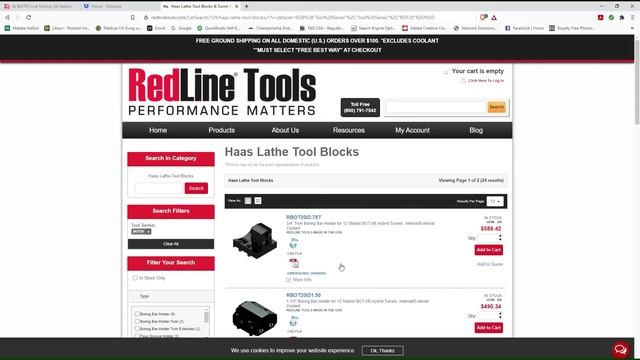Open the Adobe Creative Cloud bookmark
Image resolution: width=640 pixels, height=360 pixels.
click(x=424, y=28)
